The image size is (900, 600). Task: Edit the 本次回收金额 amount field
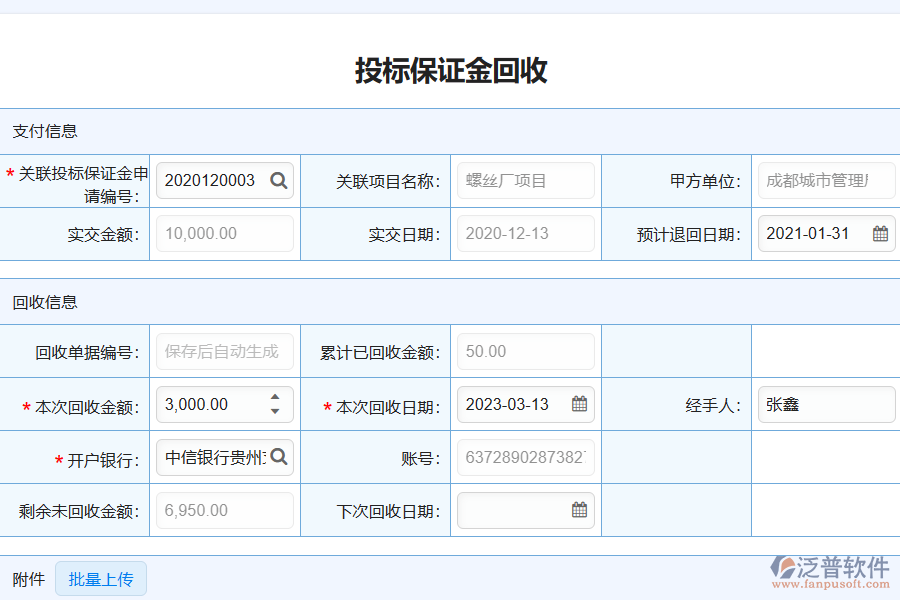coord(210,404)
